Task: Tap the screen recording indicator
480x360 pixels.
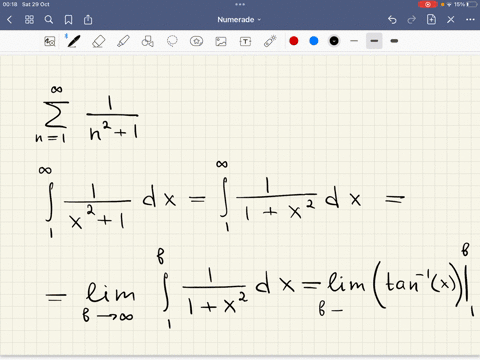Action: [x=428, y=4]
